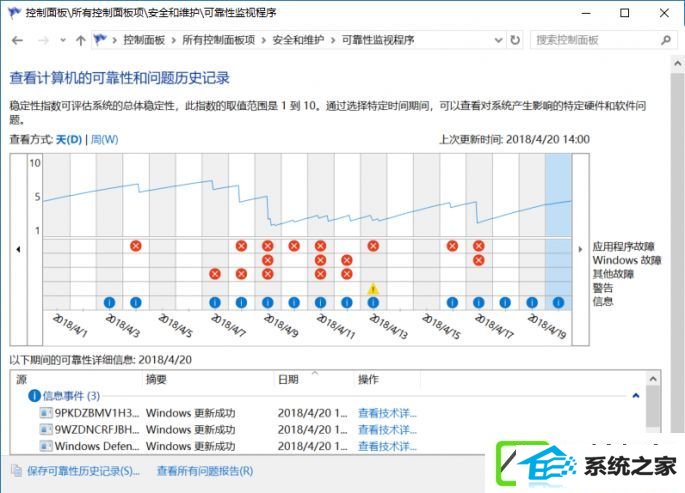Select the Windows failure icon on 2018/4/9
The width and height of the screenshot is (685, 493).
[x=268, y=260]
